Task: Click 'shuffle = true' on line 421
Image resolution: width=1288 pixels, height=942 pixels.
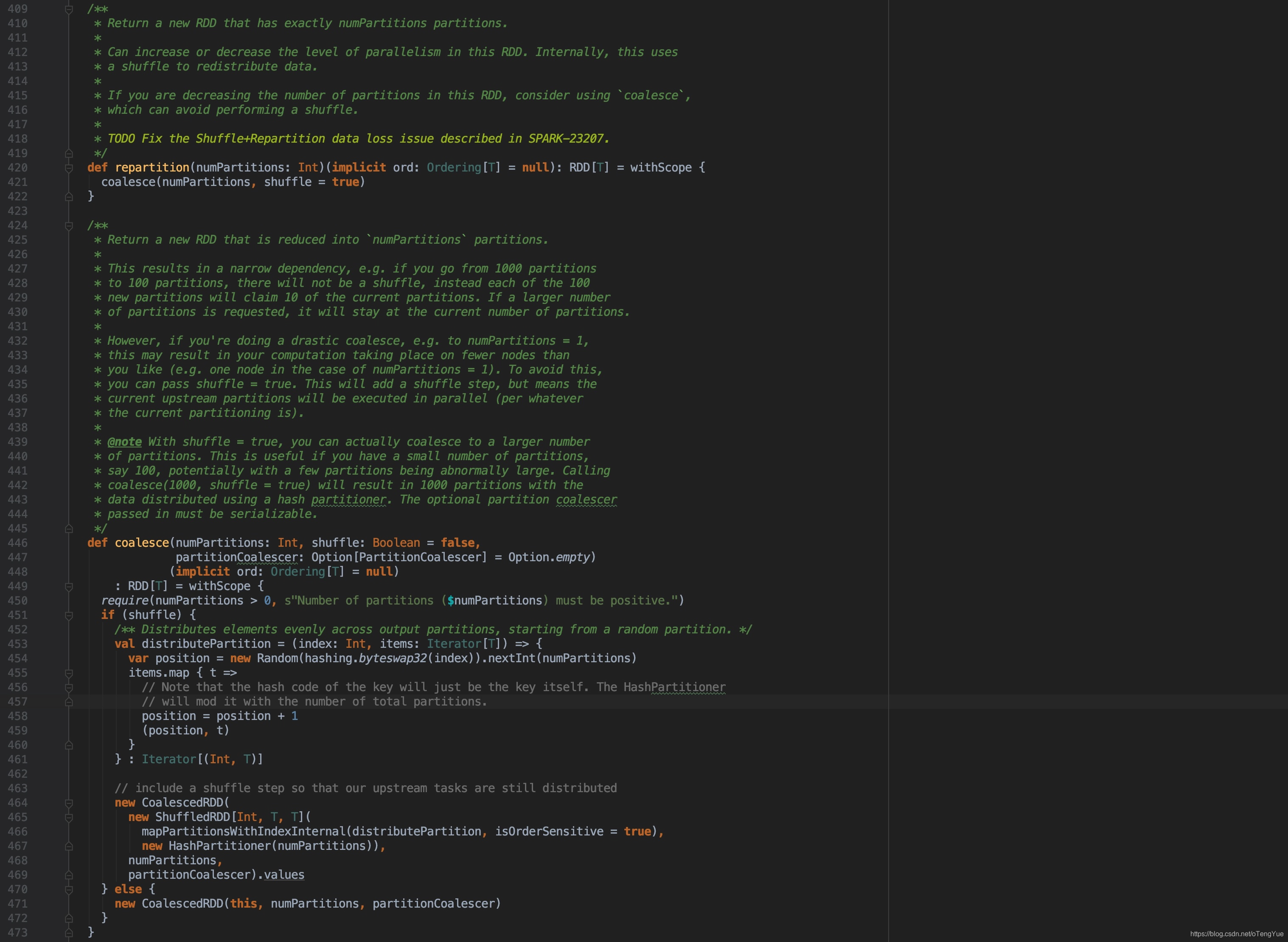Action: pyautogui.click(x=311, y=182)
